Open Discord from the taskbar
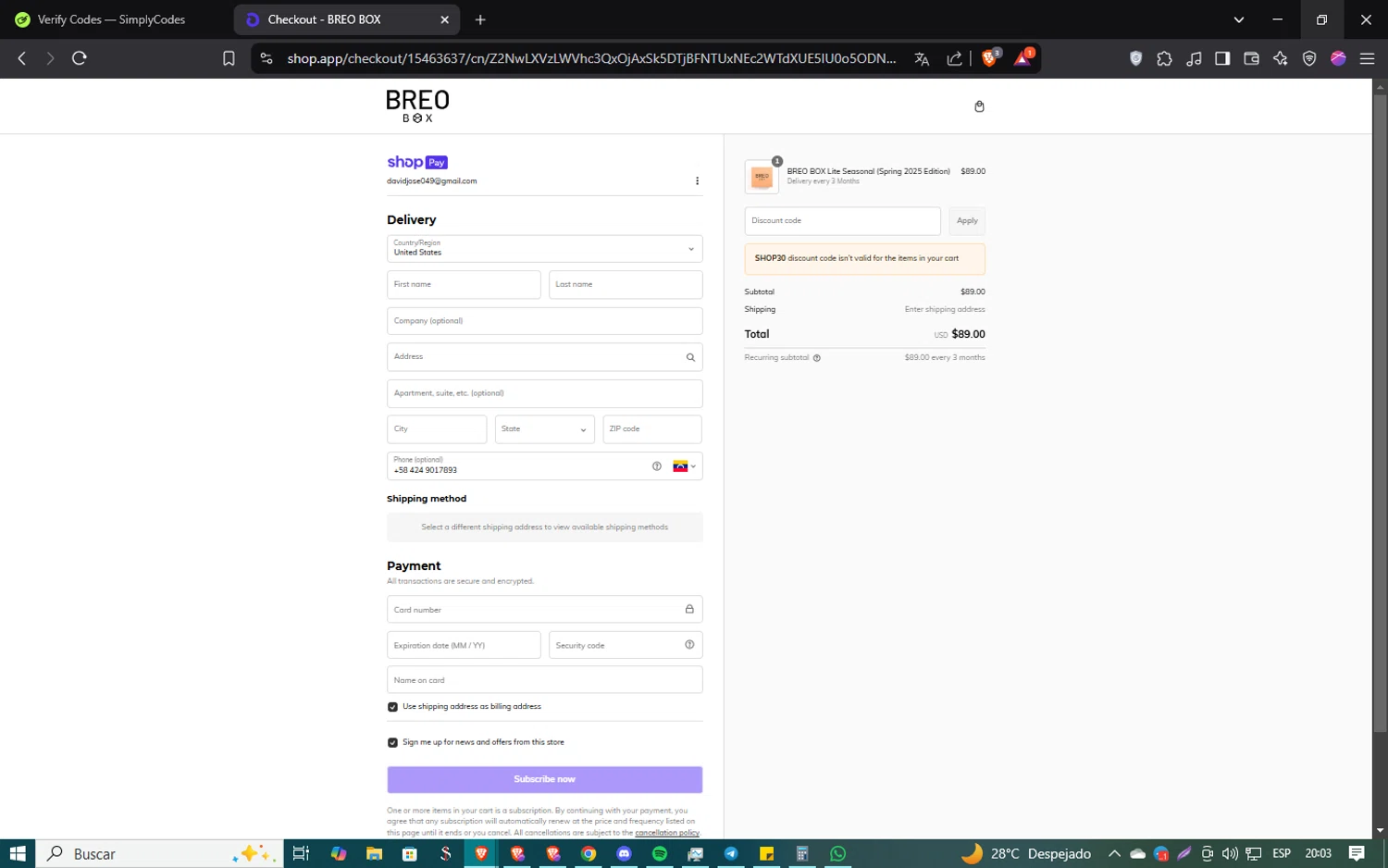 (624, 854)
